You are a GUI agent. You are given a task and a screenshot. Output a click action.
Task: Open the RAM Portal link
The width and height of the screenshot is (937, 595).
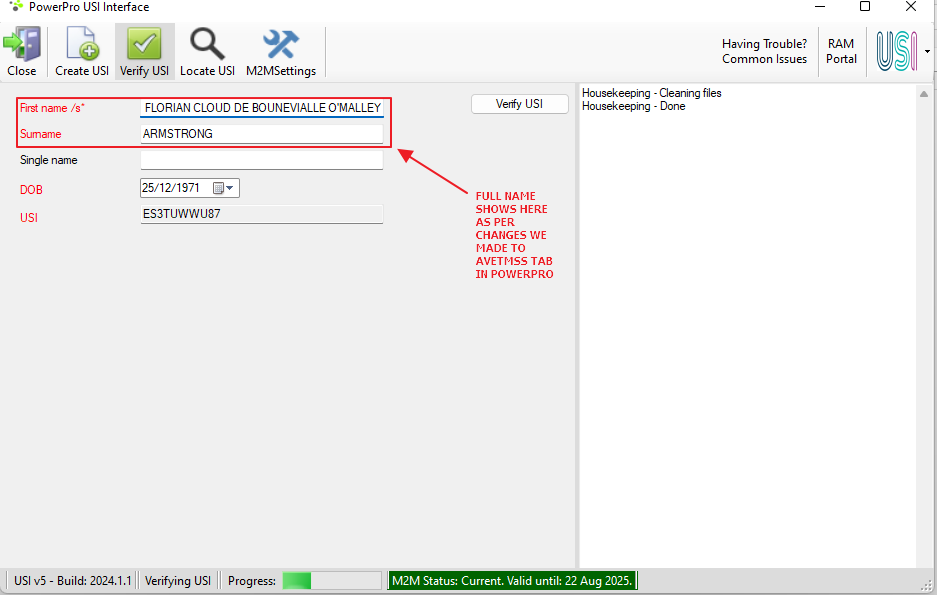[x=841, y=51]
